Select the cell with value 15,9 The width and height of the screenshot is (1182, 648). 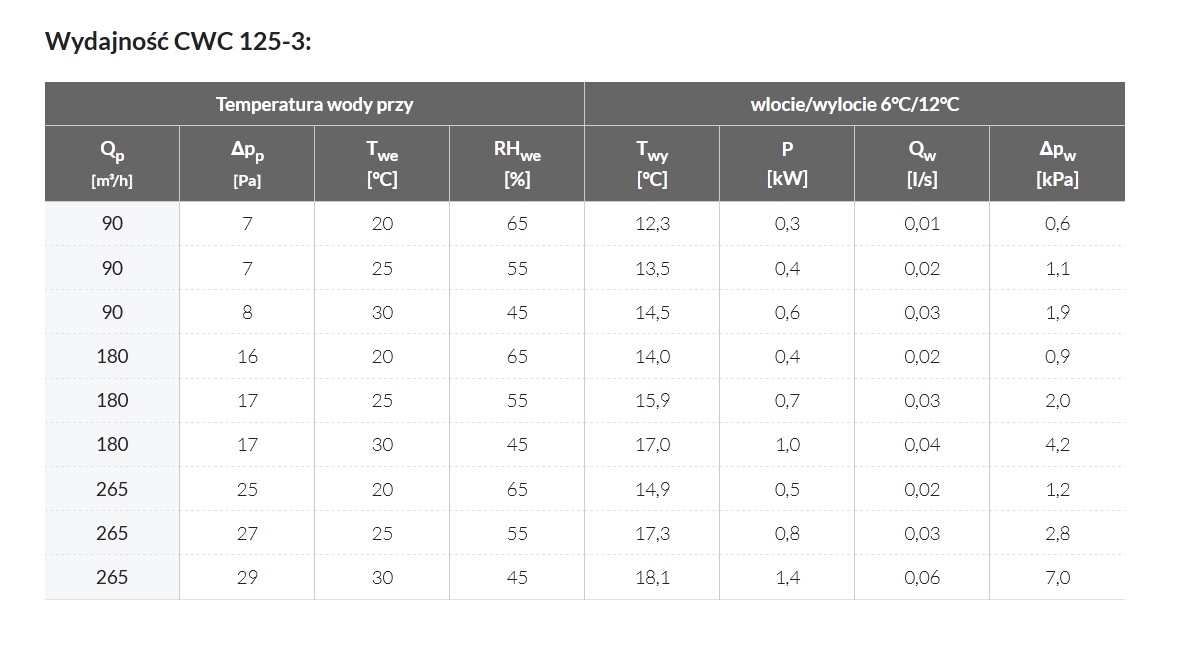point(652,401)
